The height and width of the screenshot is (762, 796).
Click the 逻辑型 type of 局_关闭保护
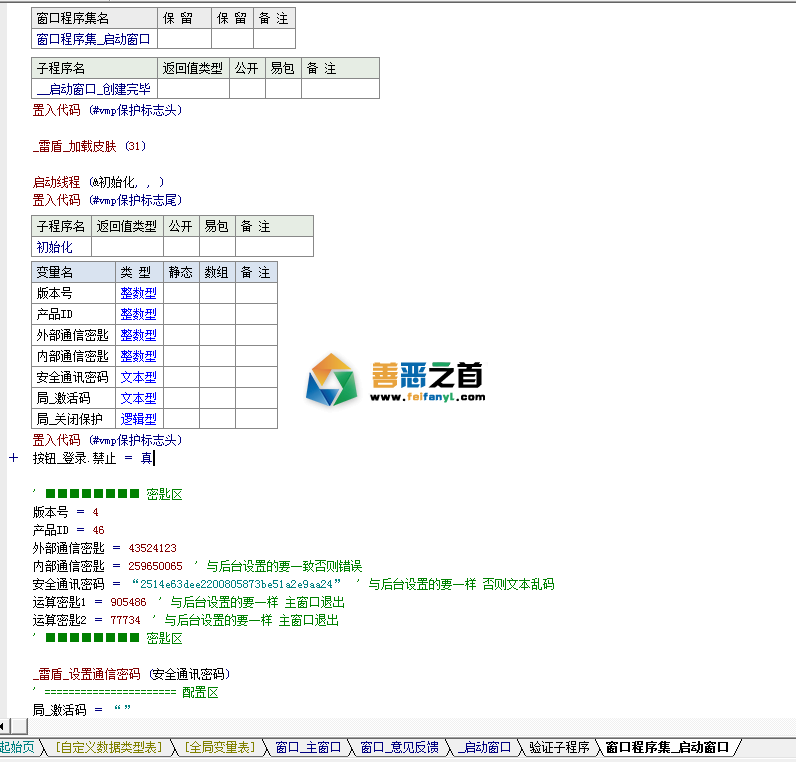pyautogui.click(x=138, y=419)
